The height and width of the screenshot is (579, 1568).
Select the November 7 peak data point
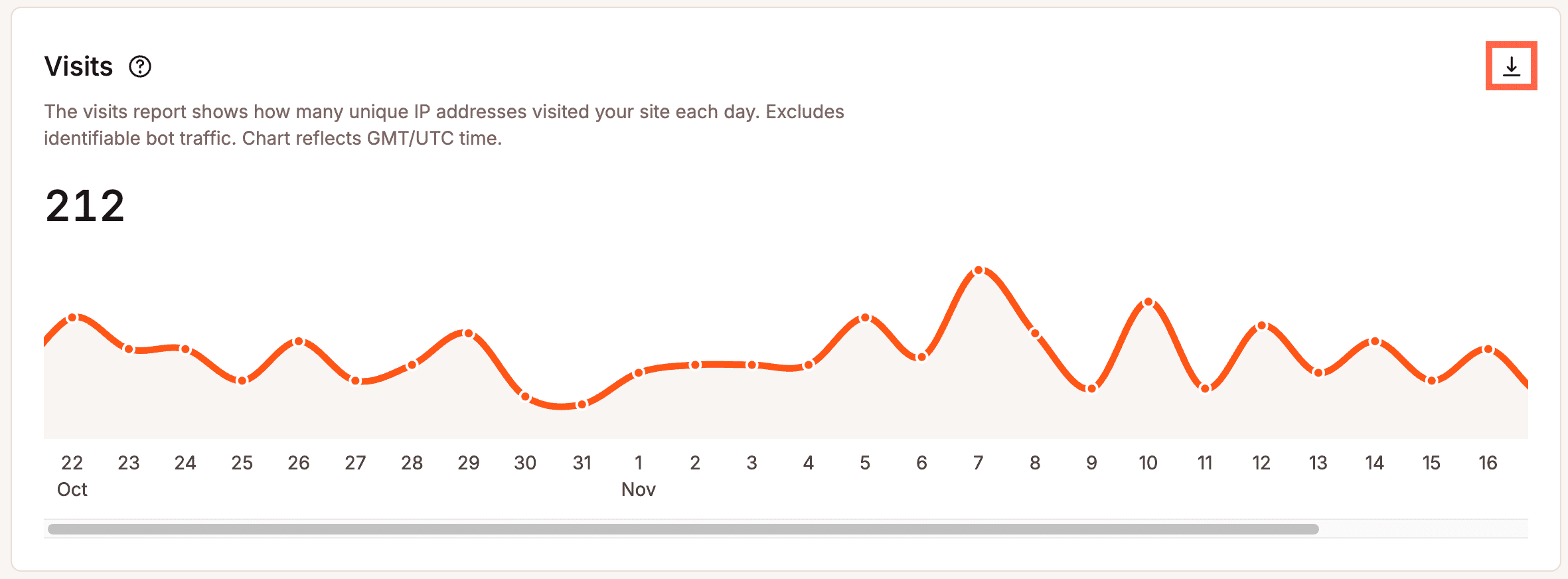979,269
